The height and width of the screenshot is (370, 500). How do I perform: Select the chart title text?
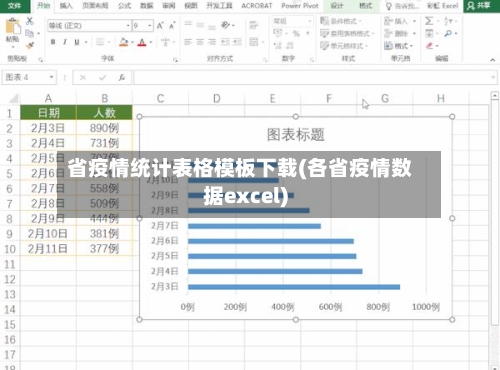pyautogui.click(x=296, y=135)
